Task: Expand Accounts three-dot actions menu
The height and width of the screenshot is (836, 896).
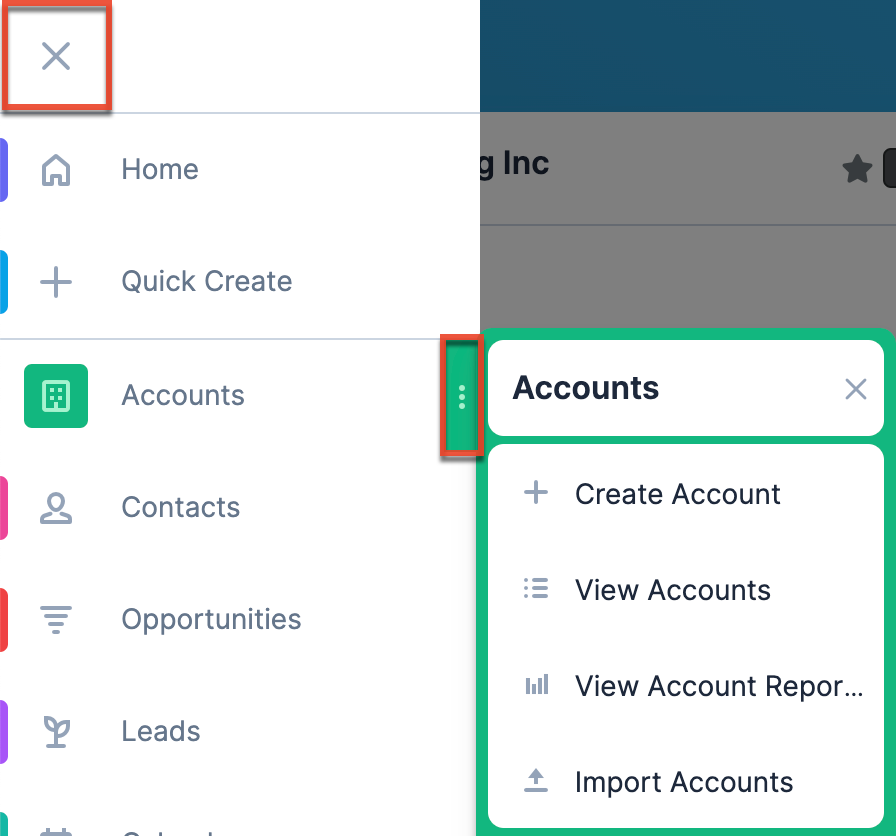Action: point(461,397)
